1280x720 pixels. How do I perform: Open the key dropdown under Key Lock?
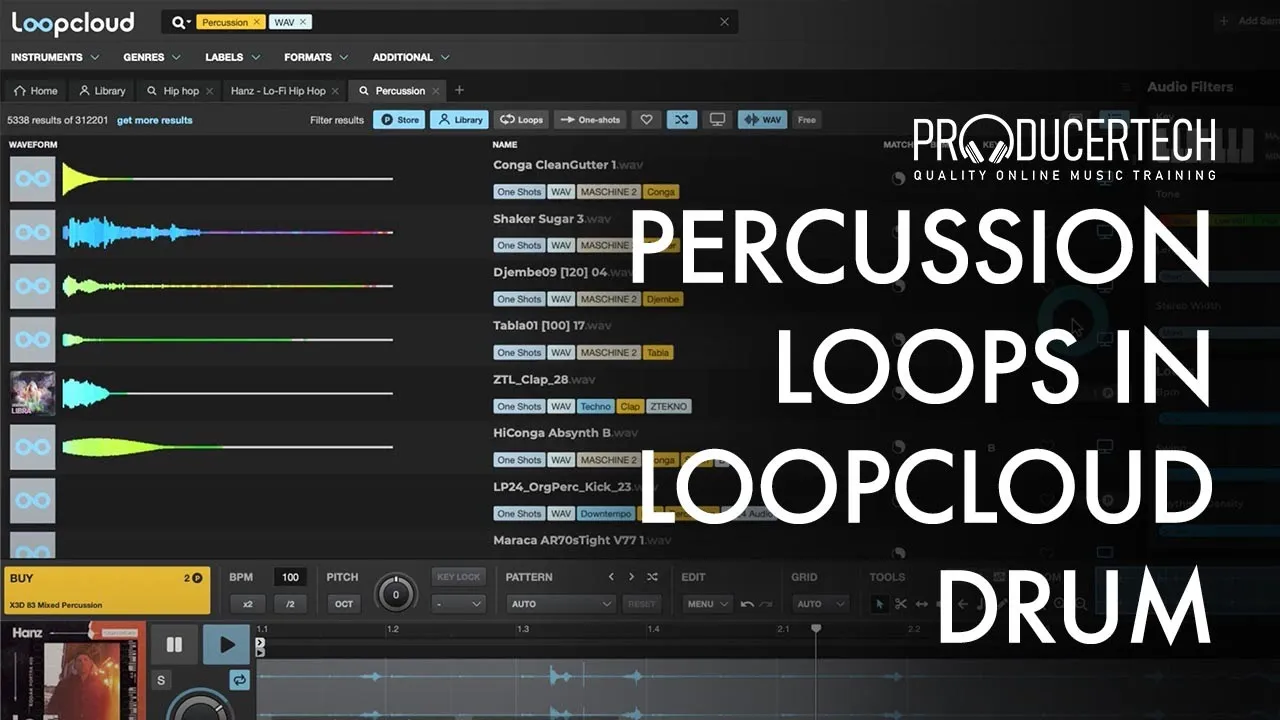point(459,604)
